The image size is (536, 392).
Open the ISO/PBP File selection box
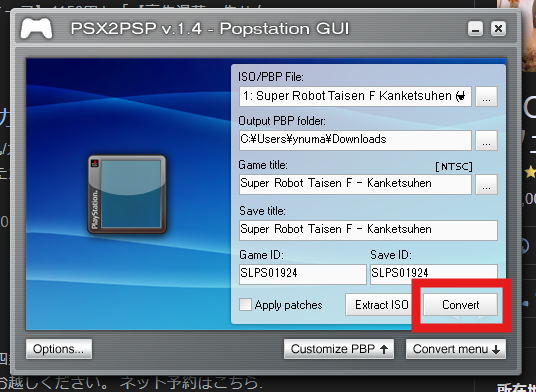coord(355,97)
